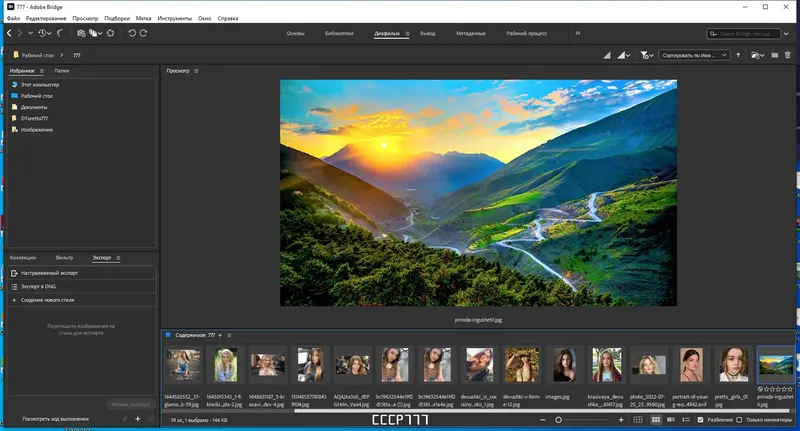Click the thumbnail size slider
Screen dimensions: 800x431
point(582,420)
